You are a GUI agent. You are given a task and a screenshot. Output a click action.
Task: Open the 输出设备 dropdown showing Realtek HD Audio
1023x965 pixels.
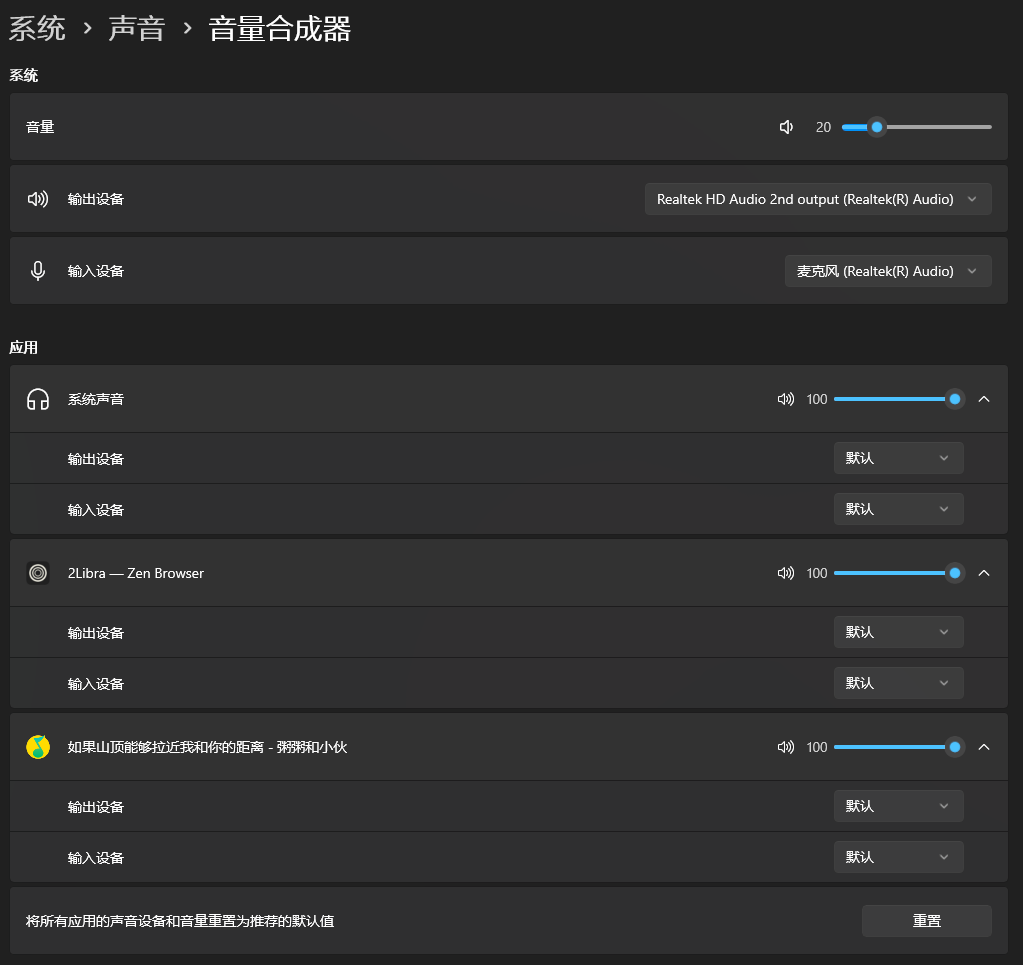[x=817, y=198]
